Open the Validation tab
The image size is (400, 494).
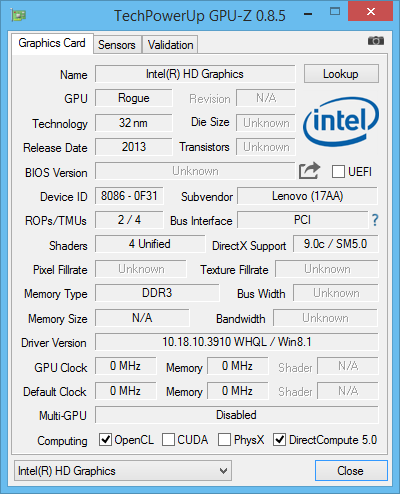pyautogui.click(x=170, y=45)
